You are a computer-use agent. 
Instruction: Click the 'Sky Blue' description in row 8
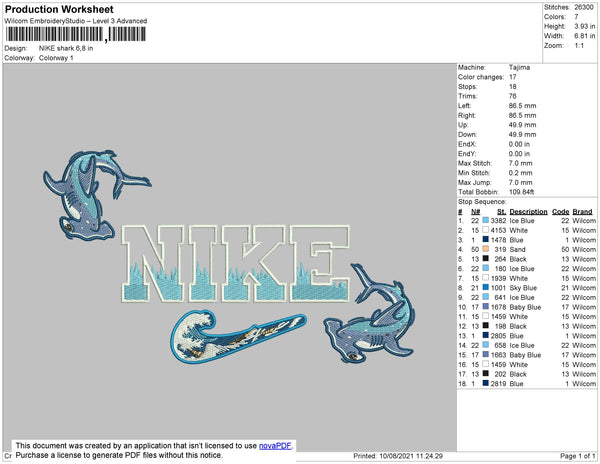pyautogui.click(x=523, y=288)
